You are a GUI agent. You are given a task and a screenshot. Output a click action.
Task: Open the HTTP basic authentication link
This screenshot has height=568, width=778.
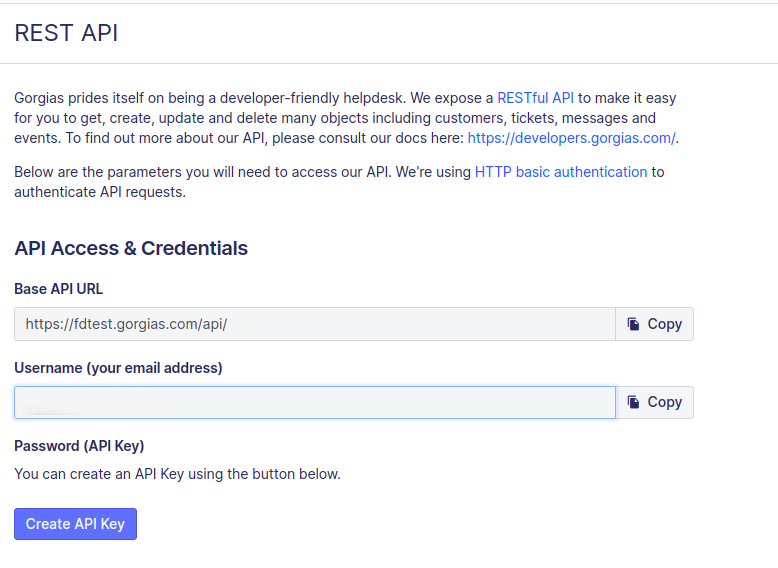561,172
